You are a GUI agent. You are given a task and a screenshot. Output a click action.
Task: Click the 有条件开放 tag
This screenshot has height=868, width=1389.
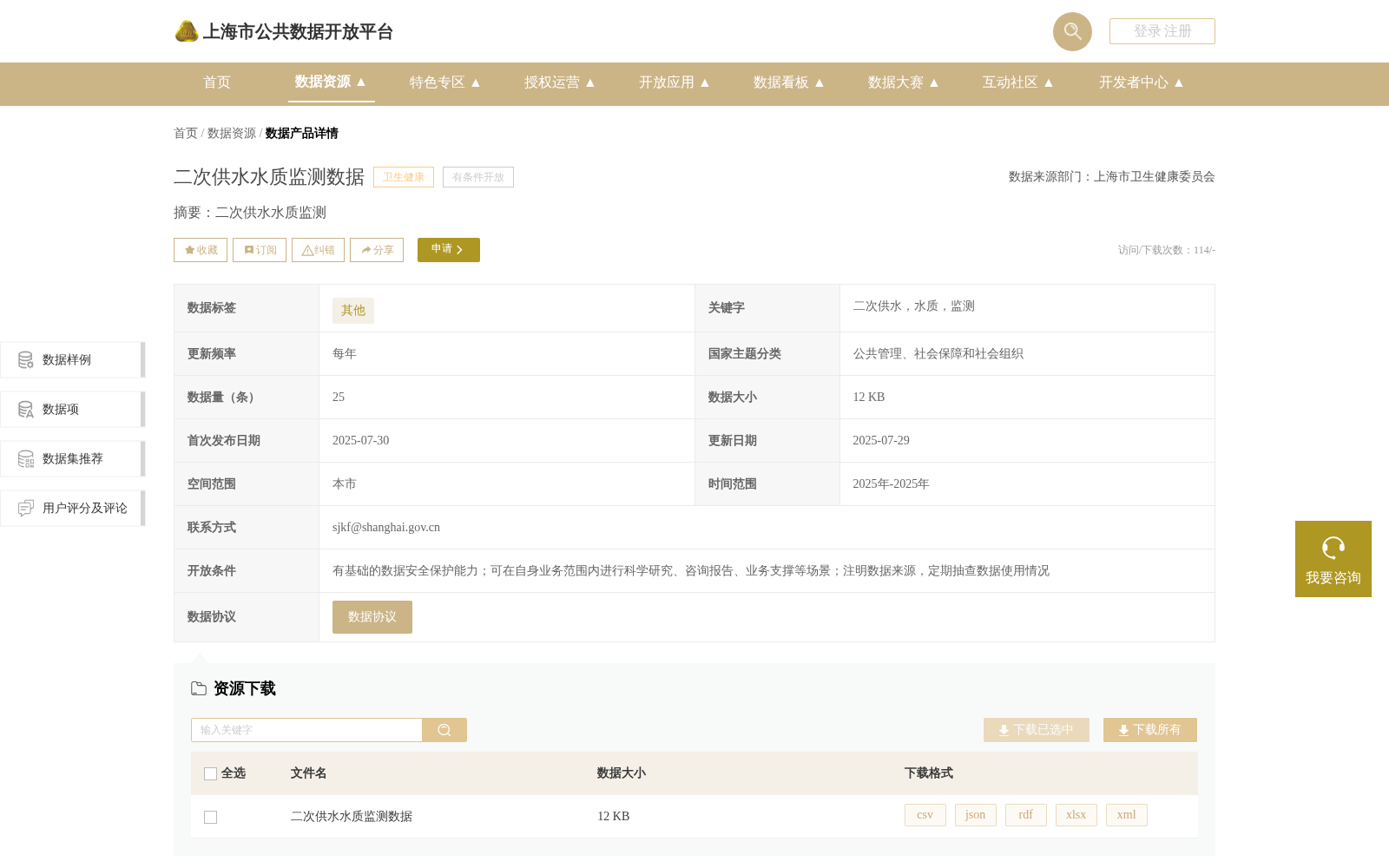click(x=478, y=177)
